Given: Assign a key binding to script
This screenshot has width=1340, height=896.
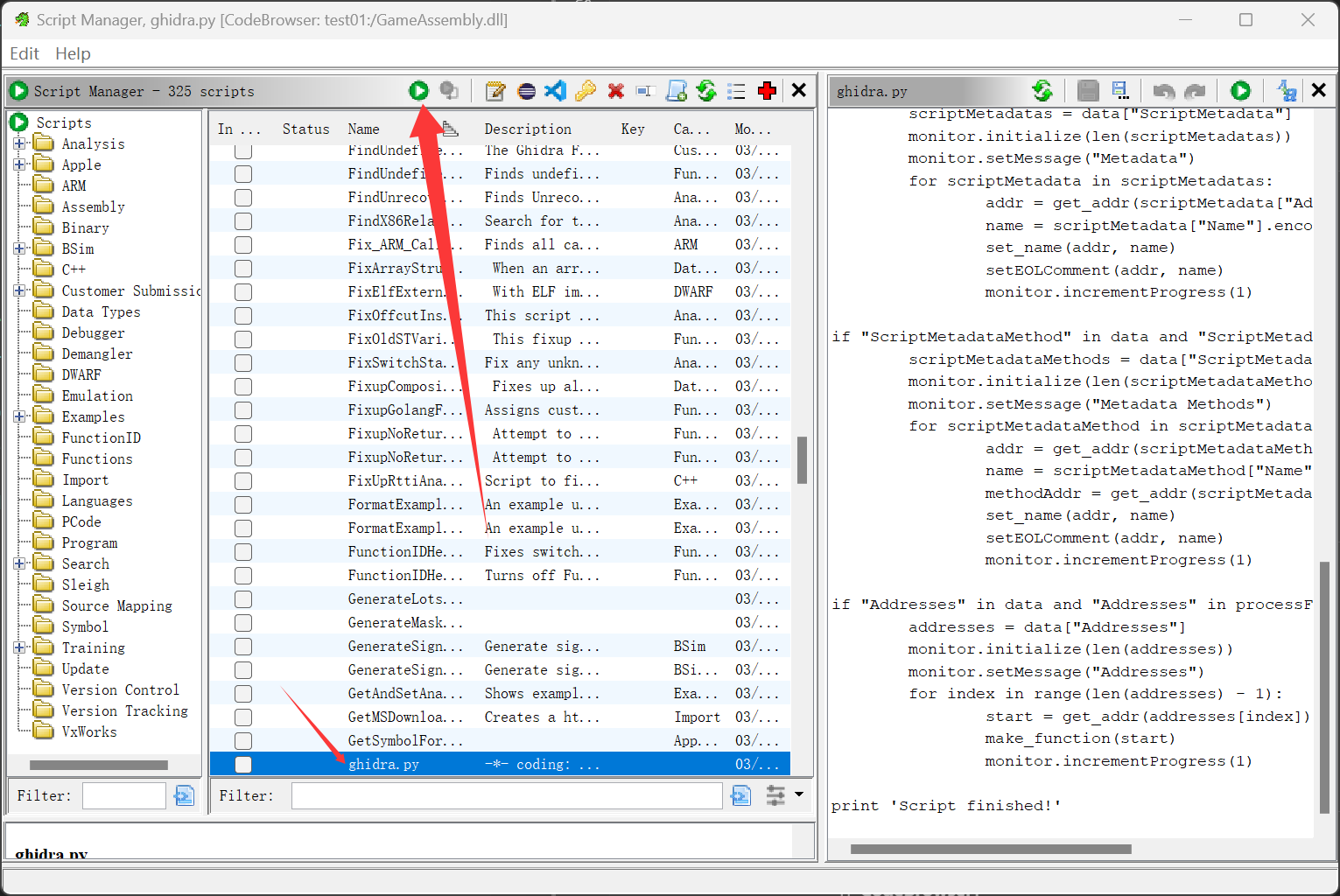Looking at the screenshot, I should (586, 90).
